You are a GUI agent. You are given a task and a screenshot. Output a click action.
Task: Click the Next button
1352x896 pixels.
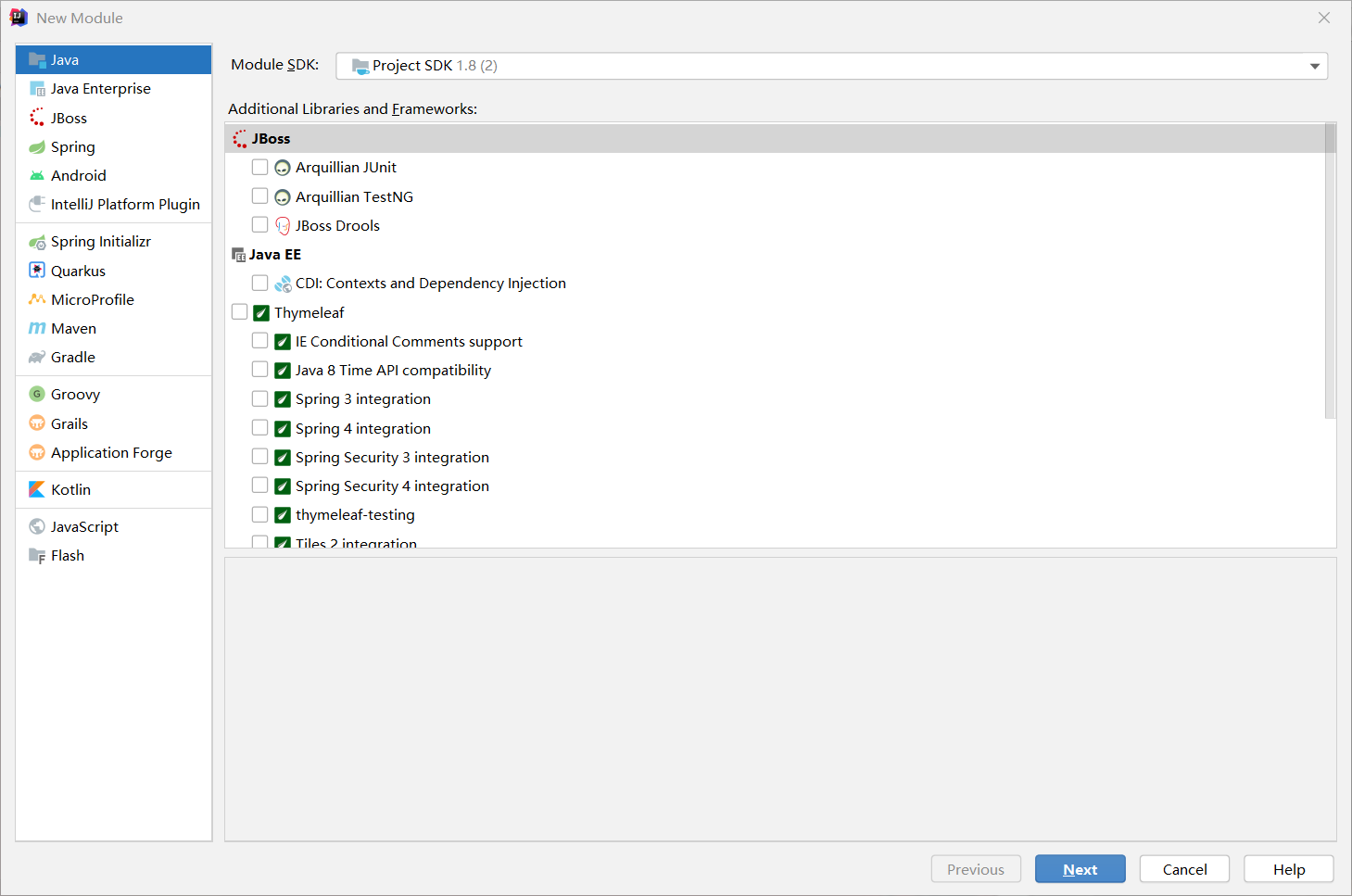click(1080, 869)
